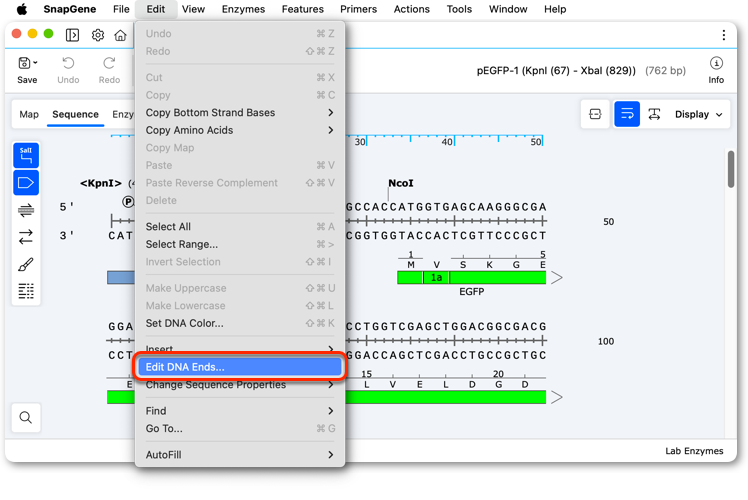Toggle the double-strand display icon
The width and height of the screenshot is (748, 500).
pyautogui.click(x=26, y=210)
